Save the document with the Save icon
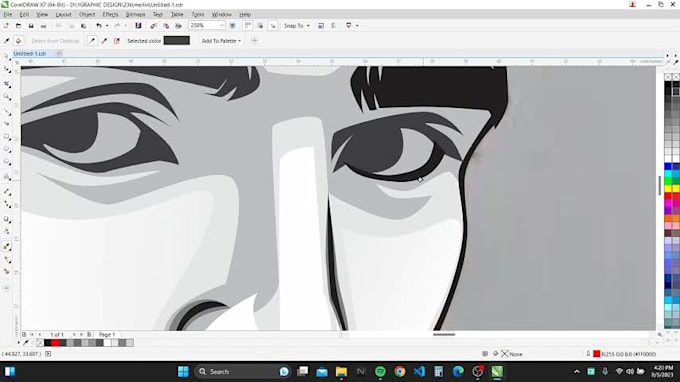 [31, 26]
